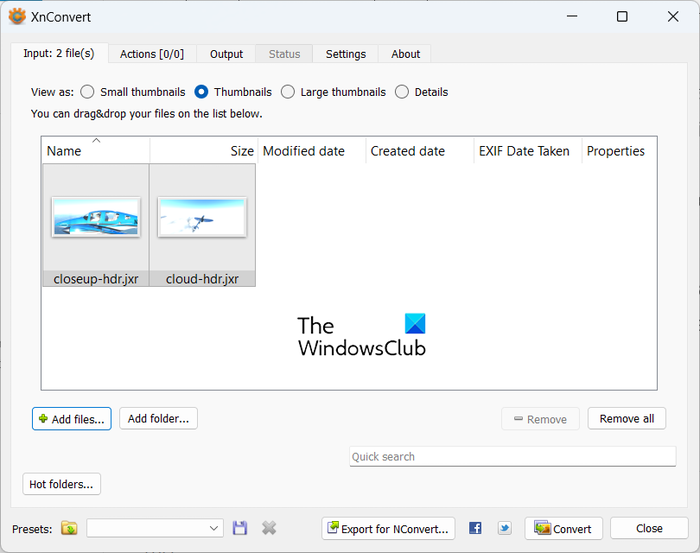Switch to the Input: 2 file(s) tab
Screen dimensions: 700x553
point(59,53)
